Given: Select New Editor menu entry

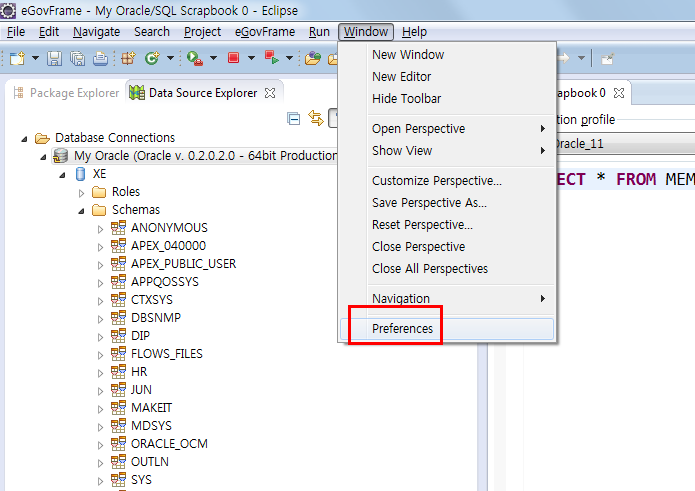Looking at the screenshot, I should (447, 77).
